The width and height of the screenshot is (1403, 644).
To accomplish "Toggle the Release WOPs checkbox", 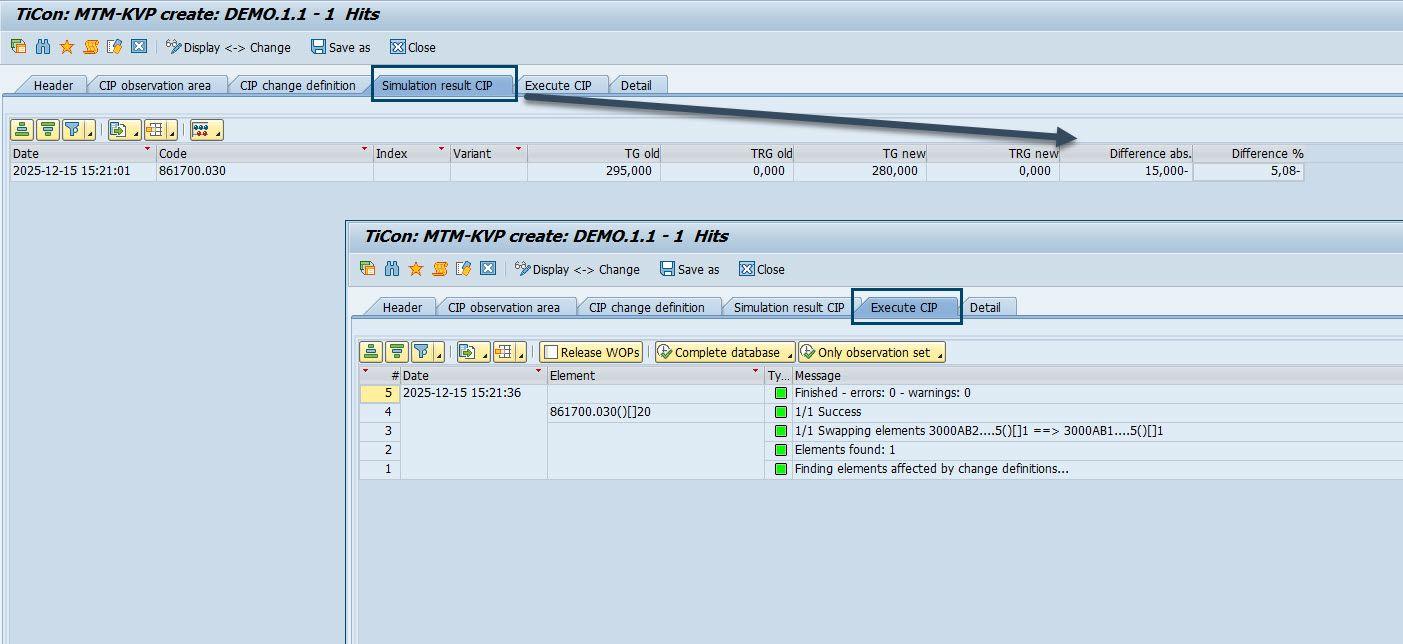I will 551,352.
